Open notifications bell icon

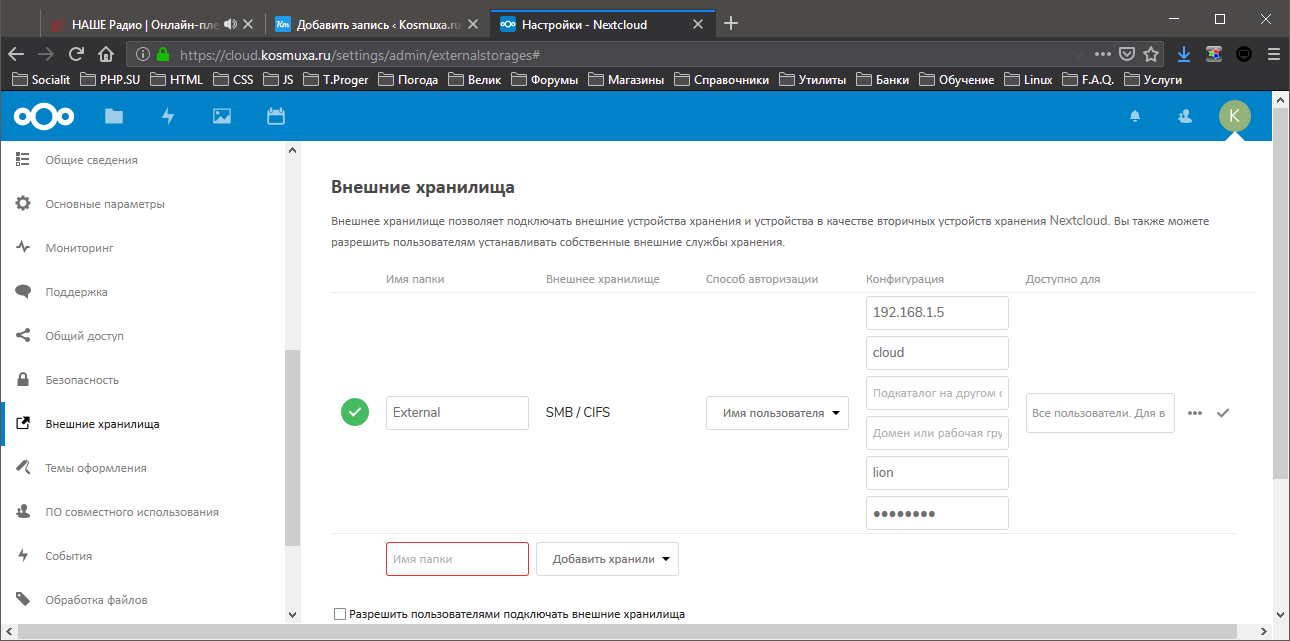pyautogui.click(x=1135, y=116)
